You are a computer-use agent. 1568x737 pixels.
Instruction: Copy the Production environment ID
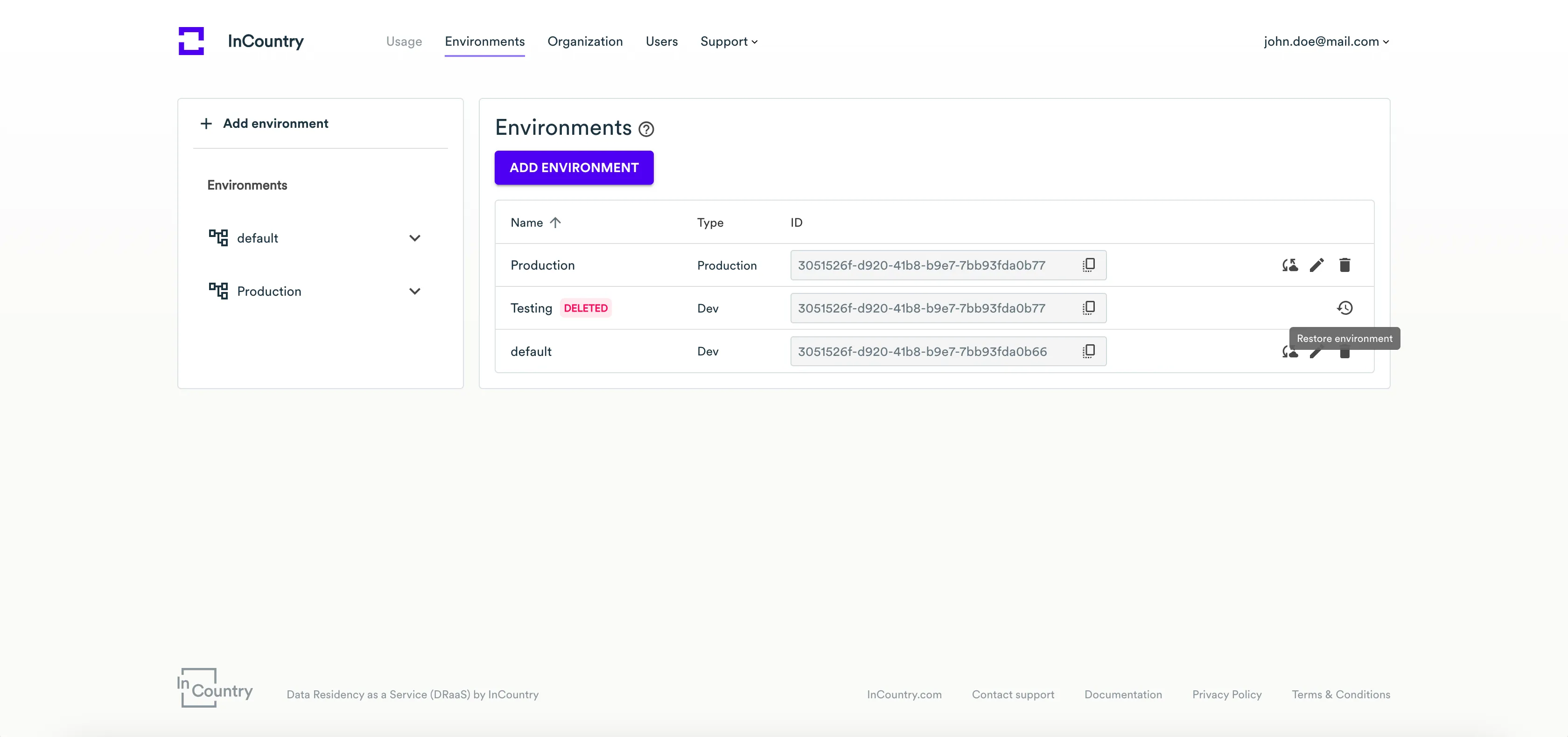point(1088,265)
